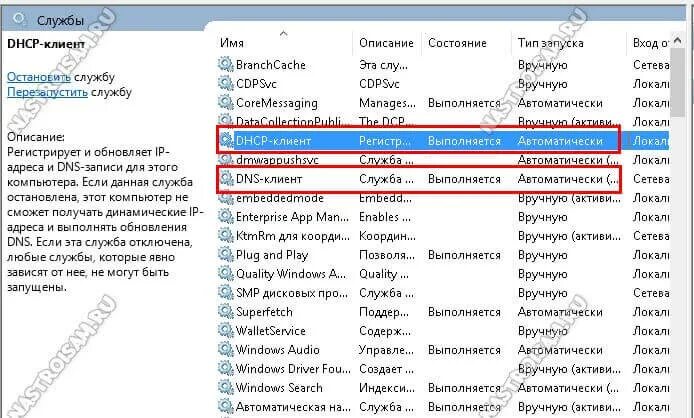Click the Координ... description of KtmRm
This screenshot has width=694, height=418.
(387, 236)
